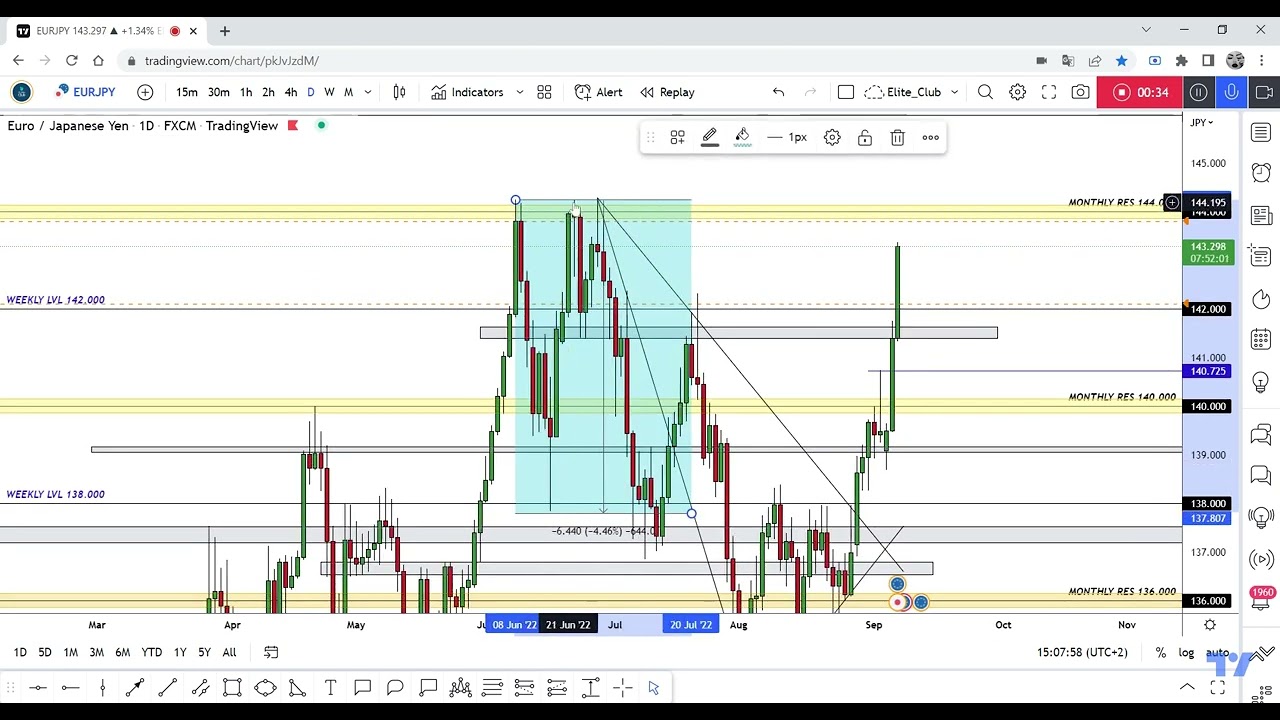This screenshot has width=1280, height=720.
Task: Open drawing templates icon in floating toolbar
Action: click(677, 137)
